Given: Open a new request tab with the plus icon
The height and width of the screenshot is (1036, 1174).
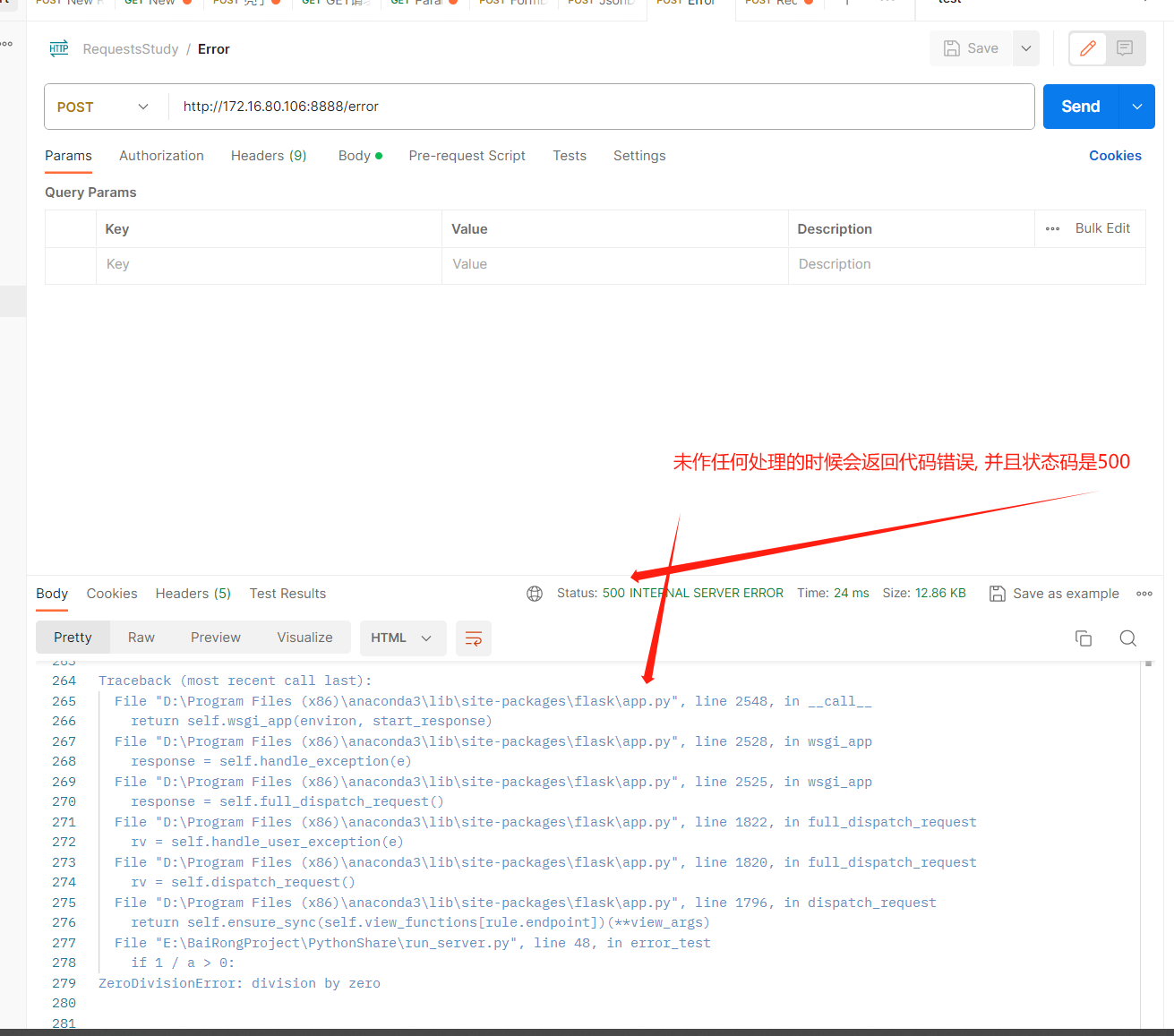Looking at the screenshot, I should 846,3.
